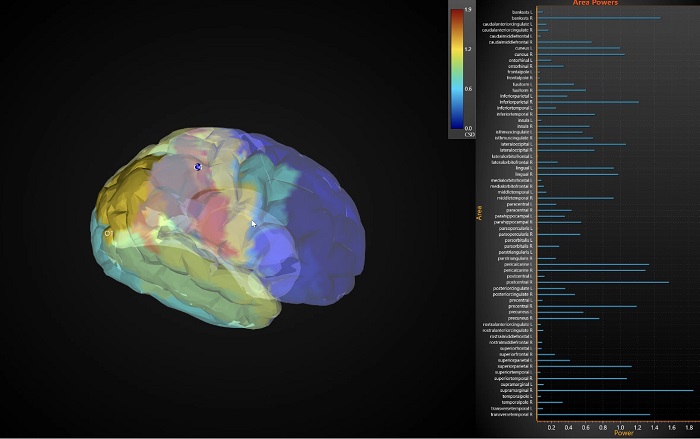Click the blue electrode marker on the brain
Image resolution: width=700 pixels, height=439 pixels.
198,167
